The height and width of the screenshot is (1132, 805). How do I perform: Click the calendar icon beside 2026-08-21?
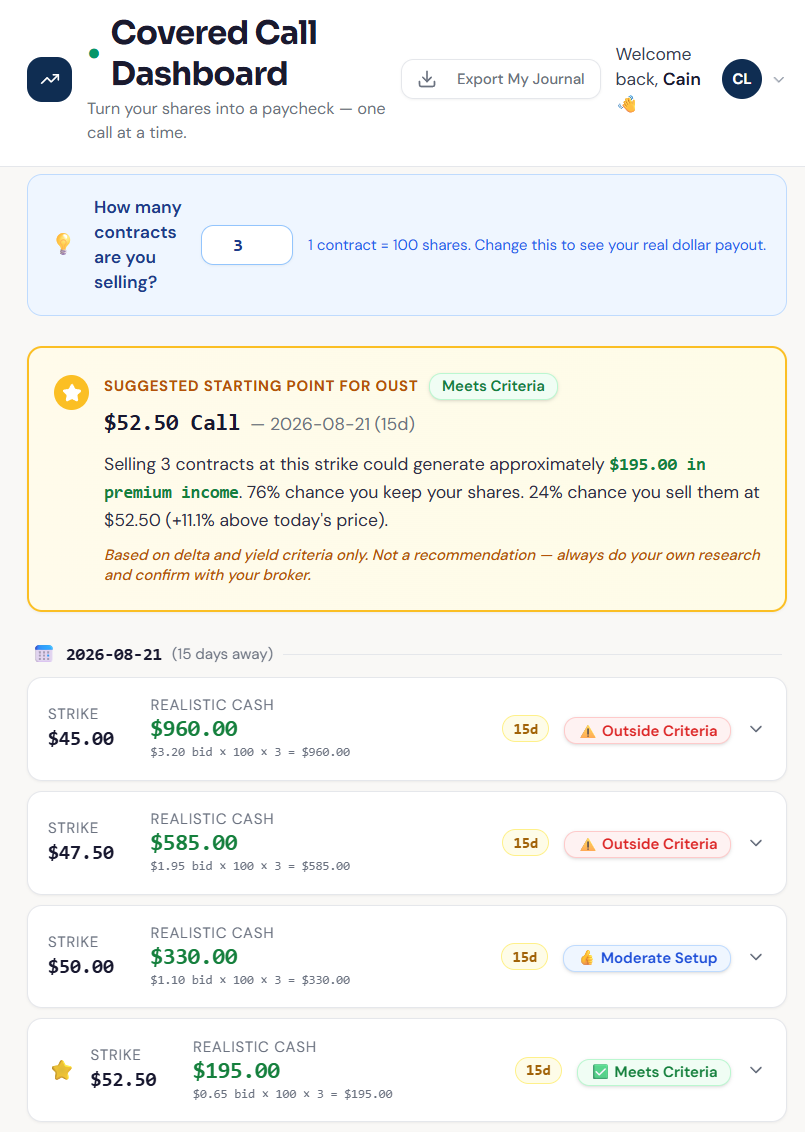click(x=44, y=654)
